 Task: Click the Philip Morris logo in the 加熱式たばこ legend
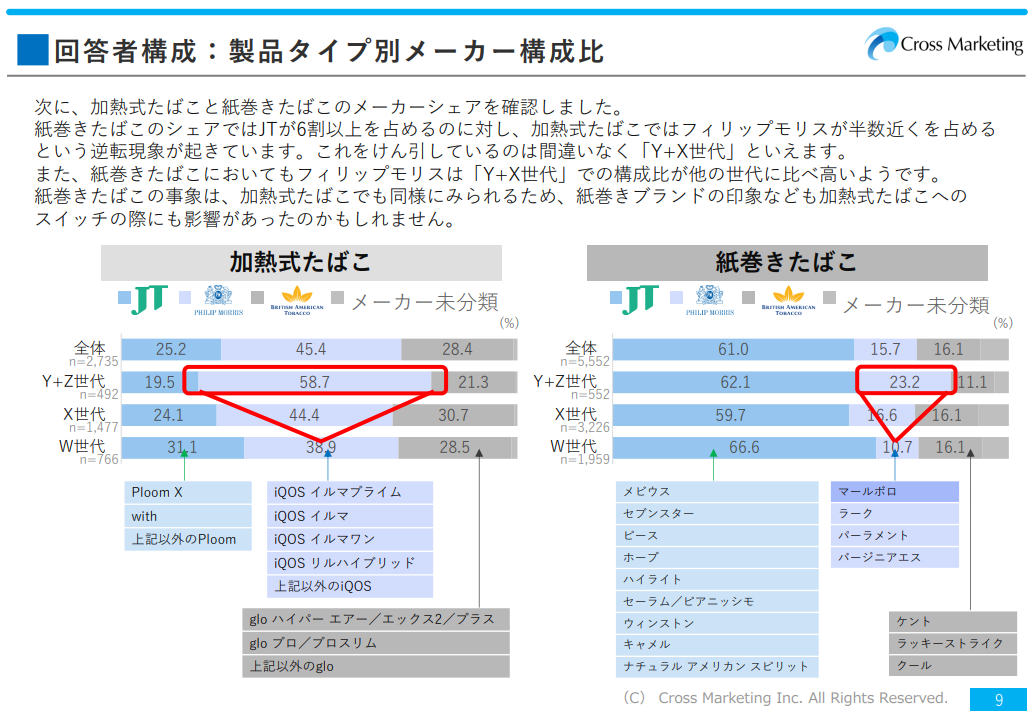[x=218, y=299]
